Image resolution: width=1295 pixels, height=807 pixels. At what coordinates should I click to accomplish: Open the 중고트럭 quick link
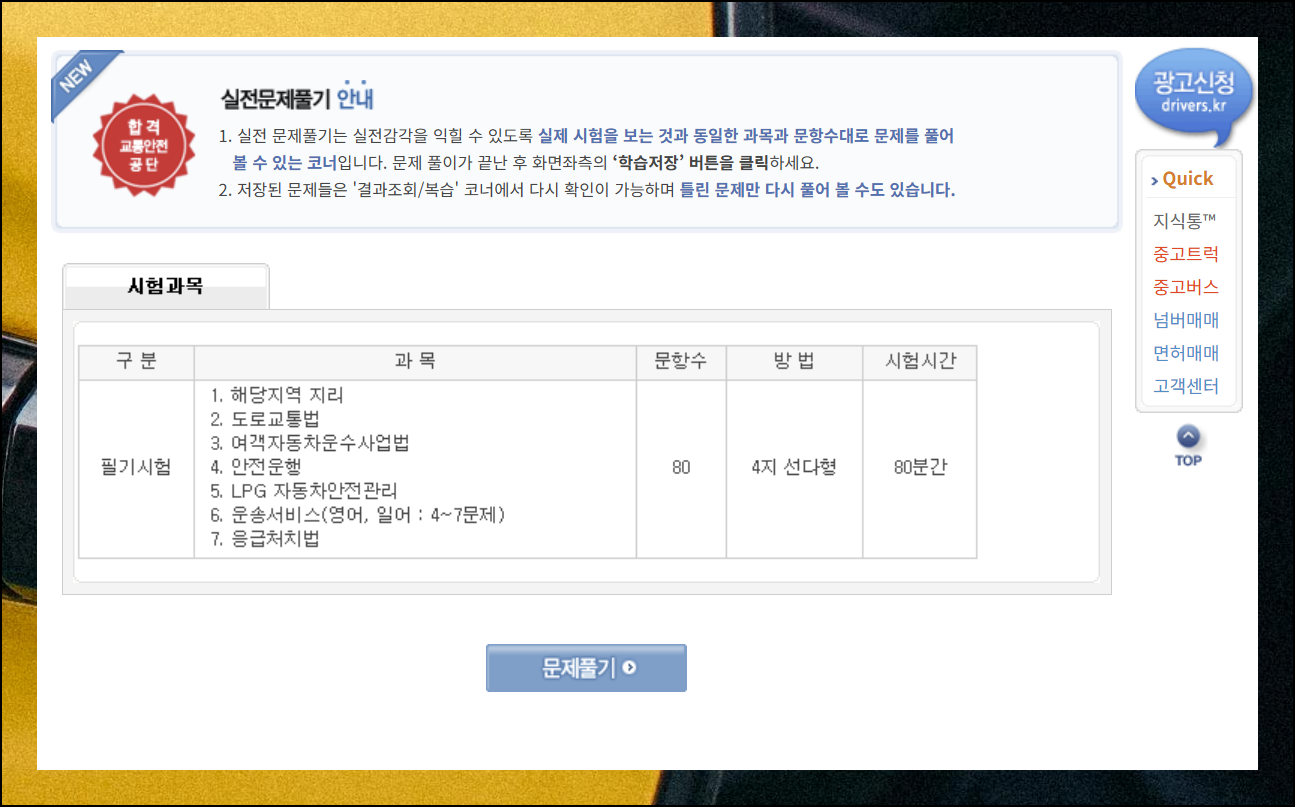tap(1186, 254)
